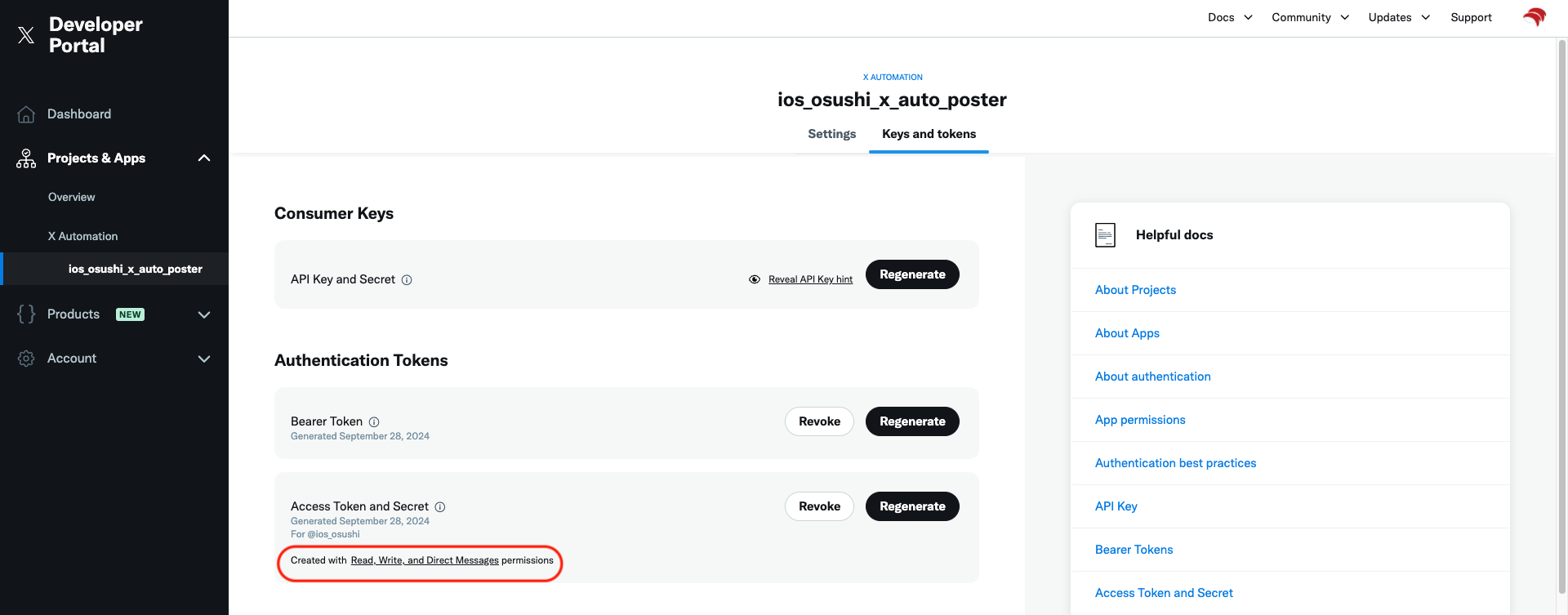Screen dimensions: 1568x615
Task: Click the ios_osushi_x_auto_poster page heading
Action: (892, 100)
